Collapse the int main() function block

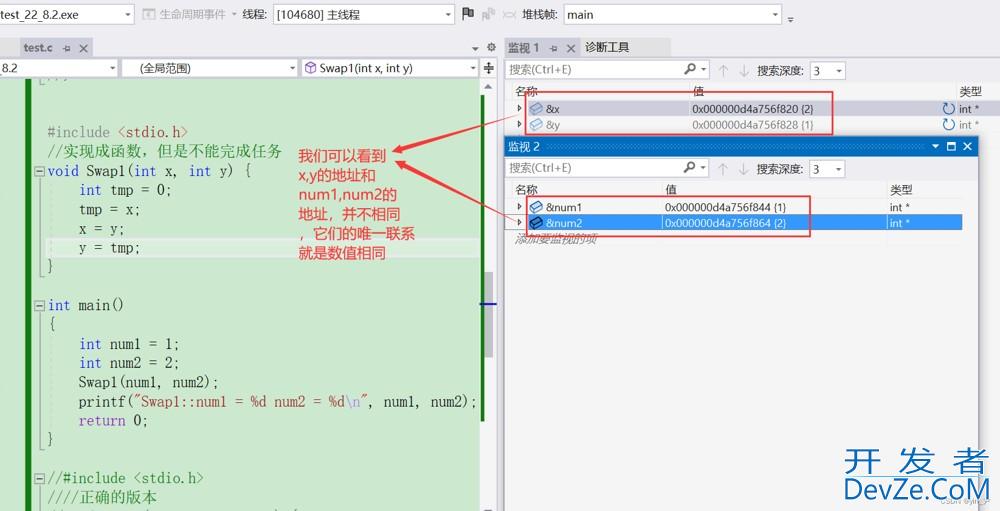(40, 306)
